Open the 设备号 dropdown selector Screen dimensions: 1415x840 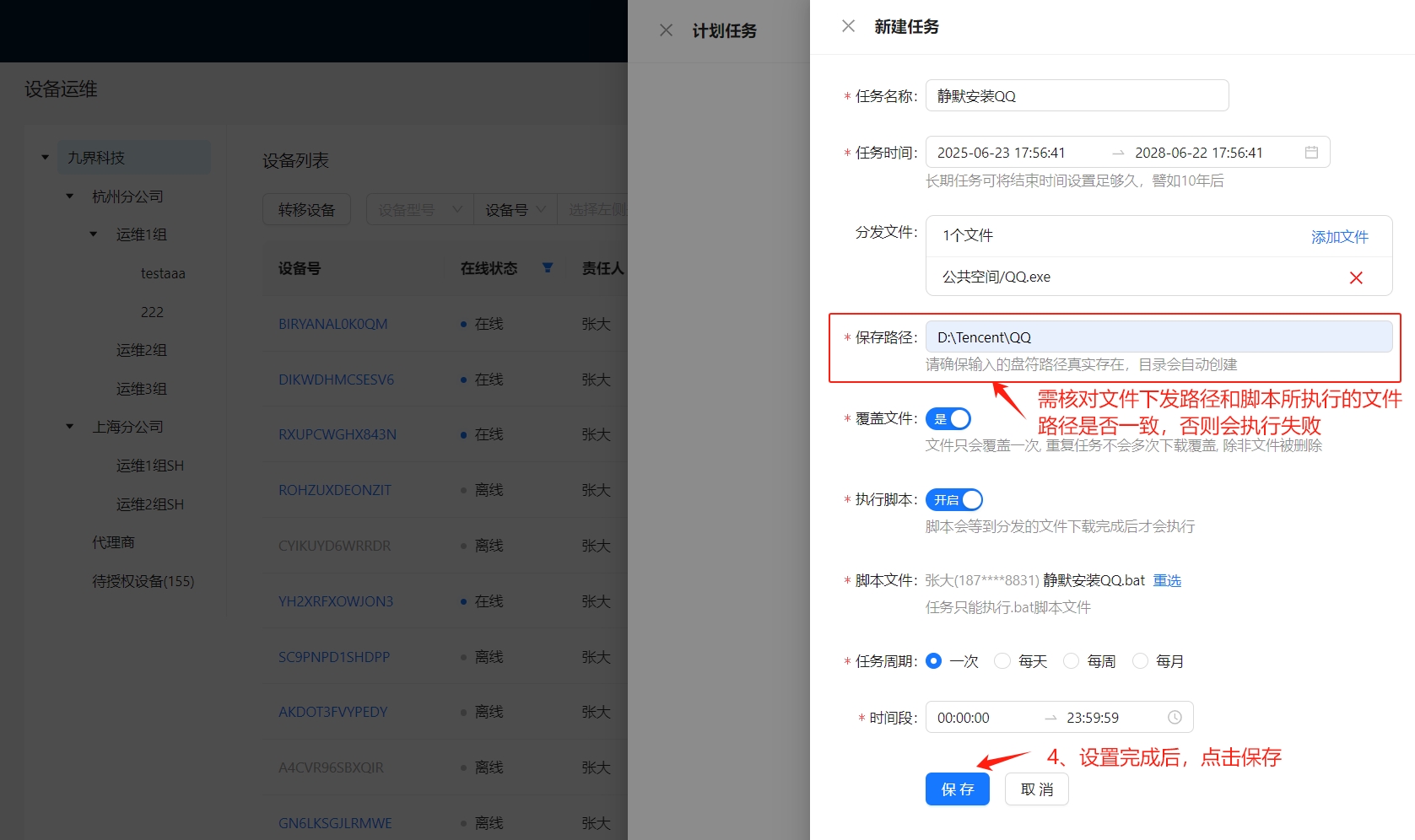click(516, 210)
